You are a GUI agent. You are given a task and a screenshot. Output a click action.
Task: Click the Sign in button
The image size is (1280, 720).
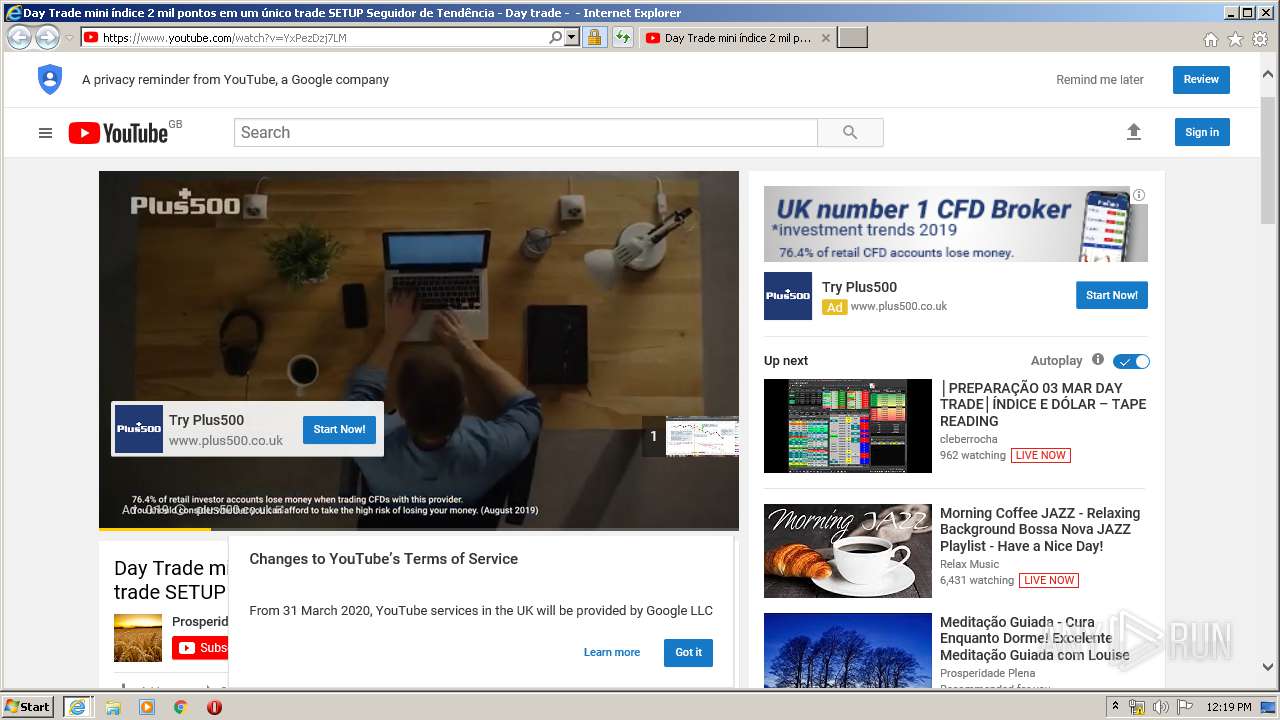tap(1202, 132)
